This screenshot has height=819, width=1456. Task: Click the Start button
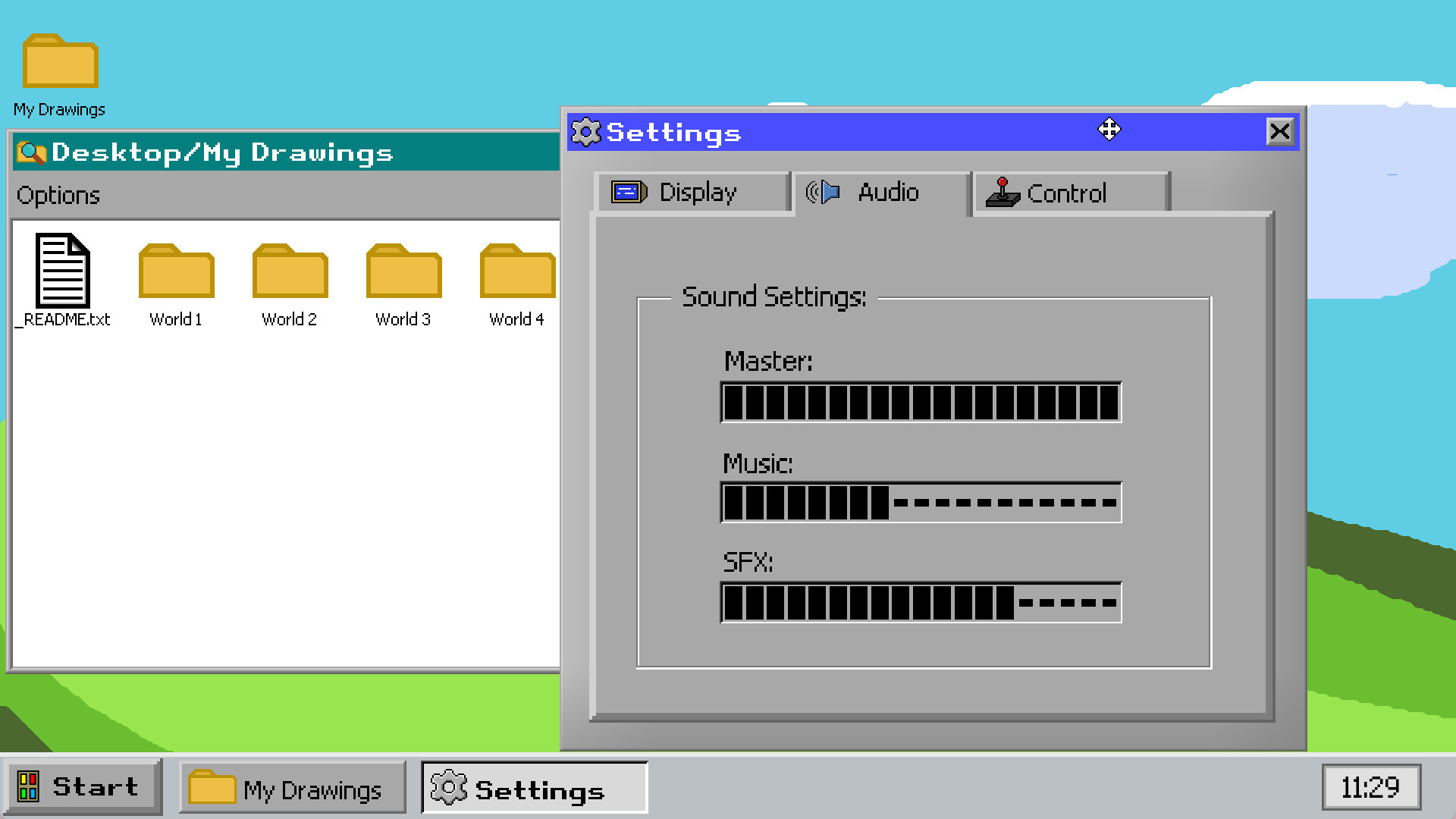tap(81, 787)
